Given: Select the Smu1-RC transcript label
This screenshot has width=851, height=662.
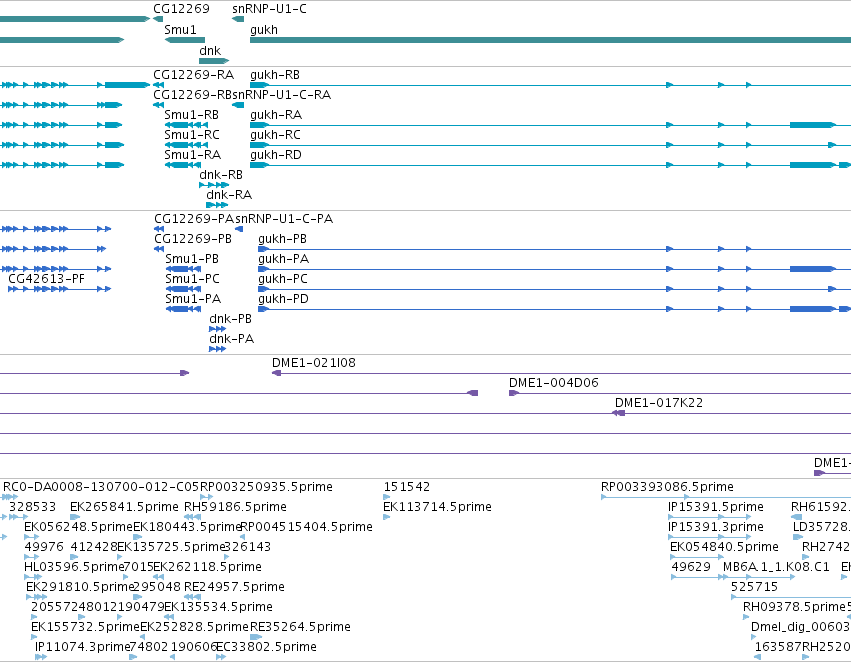Looking at the screenshot, I should click(192, 135).
